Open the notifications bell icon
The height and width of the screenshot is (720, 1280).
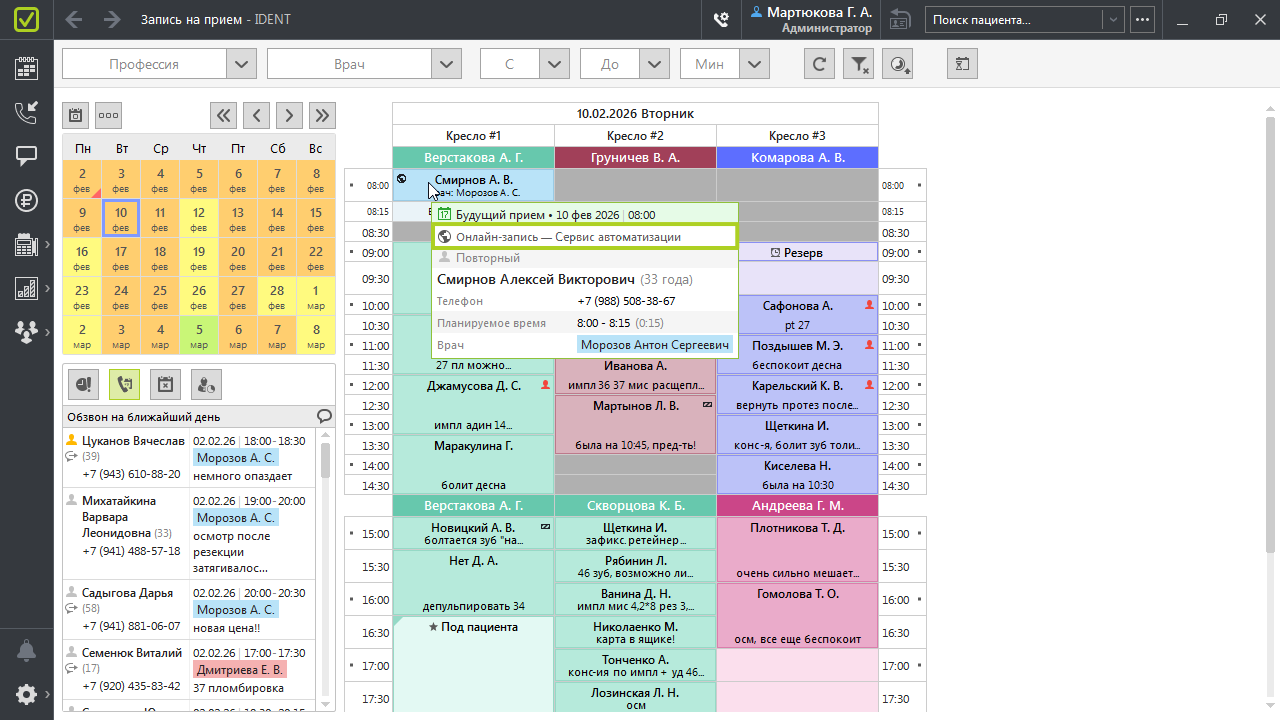point(26,651)
